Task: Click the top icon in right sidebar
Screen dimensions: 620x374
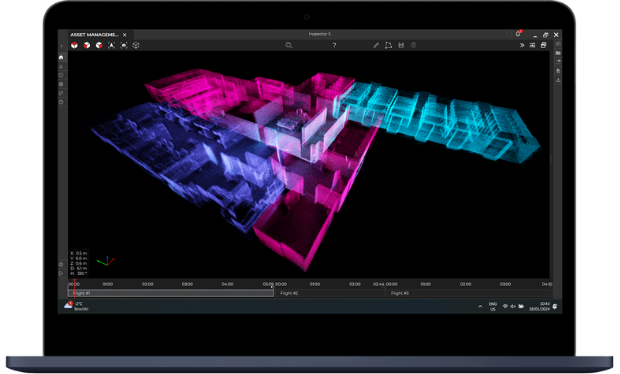Action: 558,44
